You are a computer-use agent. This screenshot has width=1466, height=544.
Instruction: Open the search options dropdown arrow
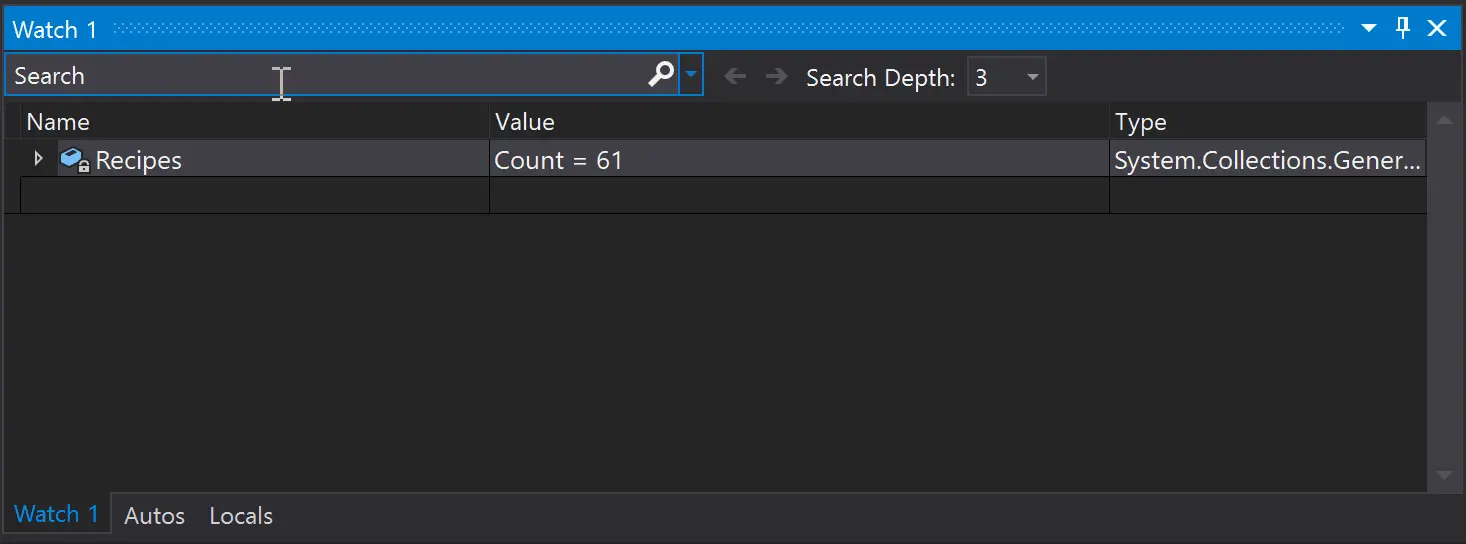coord(691,75)
